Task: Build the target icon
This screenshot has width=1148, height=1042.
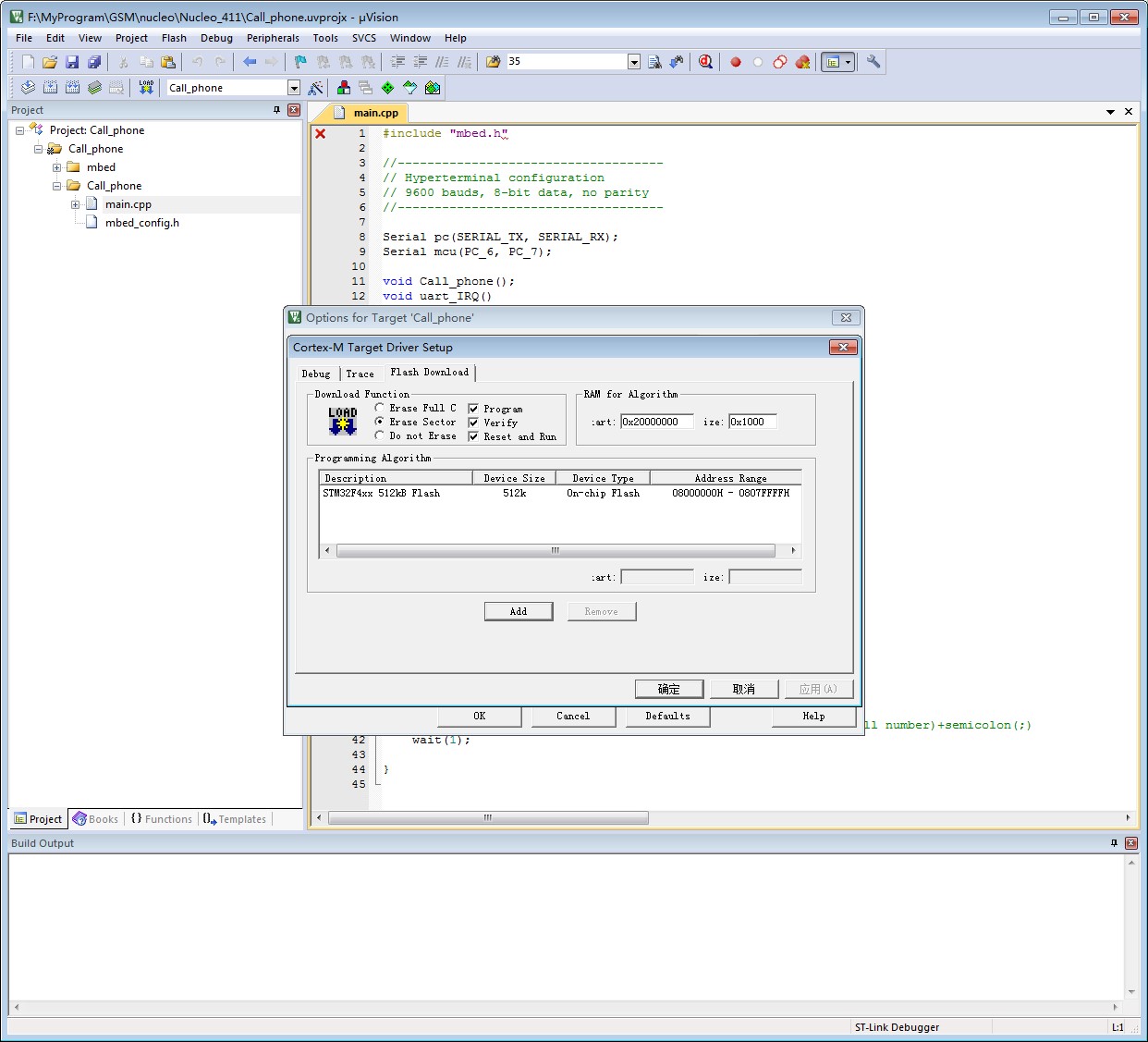Action: pos(50,88)
